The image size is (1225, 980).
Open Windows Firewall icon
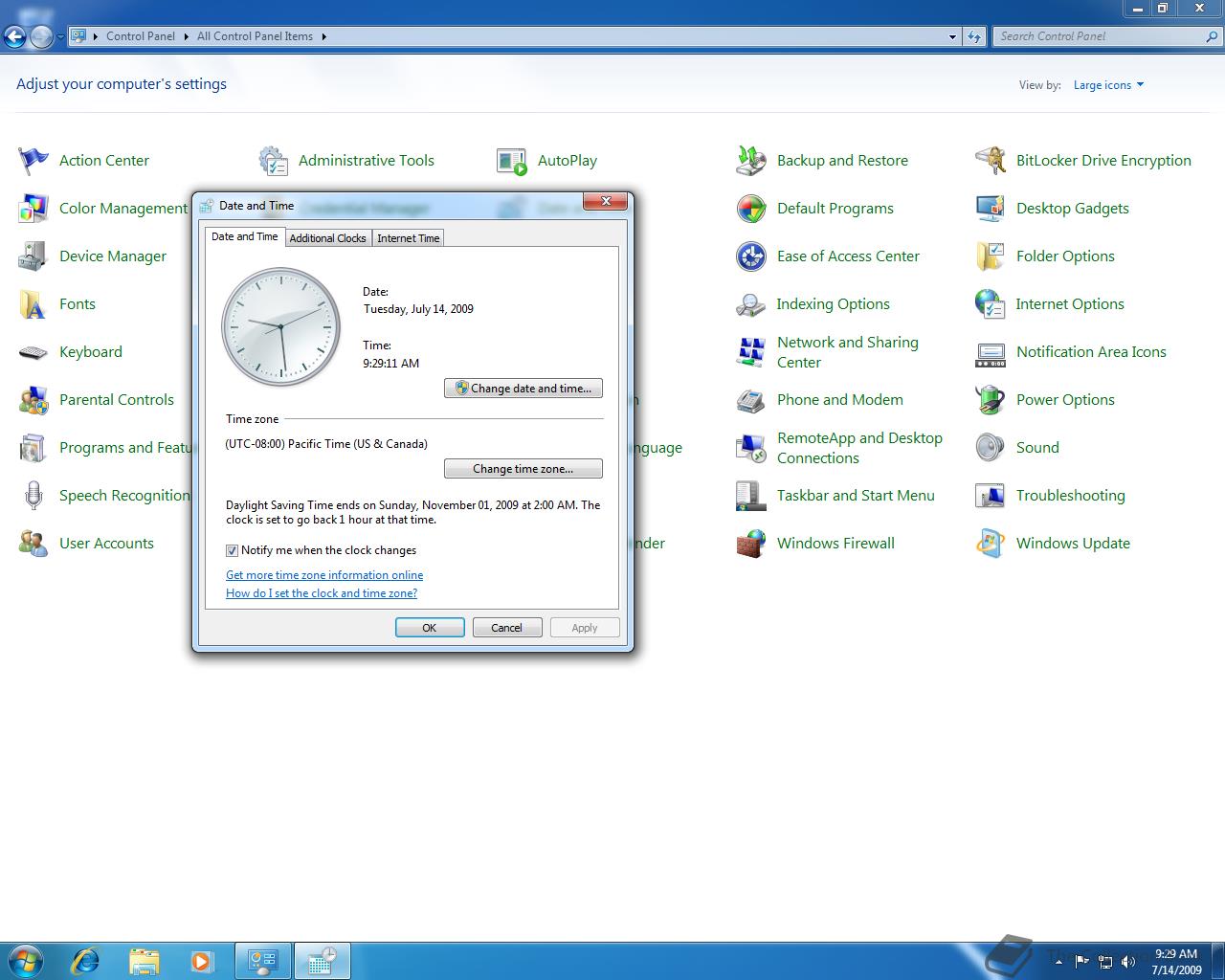click(751, 543)
